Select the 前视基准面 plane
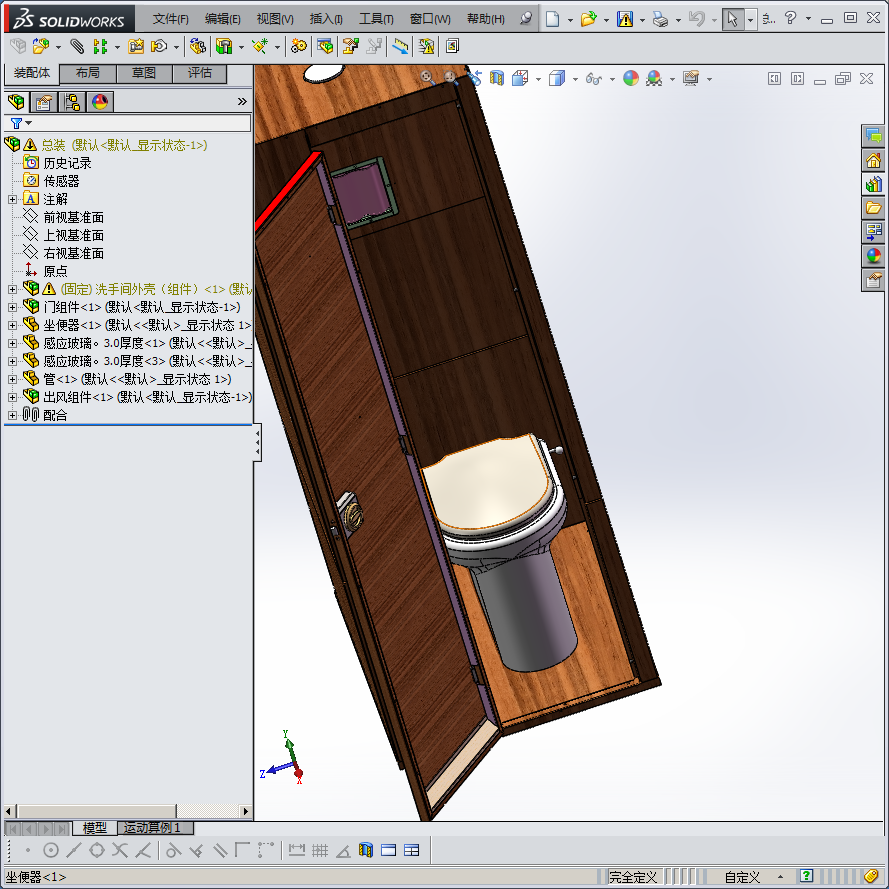 tap(74, 217)
